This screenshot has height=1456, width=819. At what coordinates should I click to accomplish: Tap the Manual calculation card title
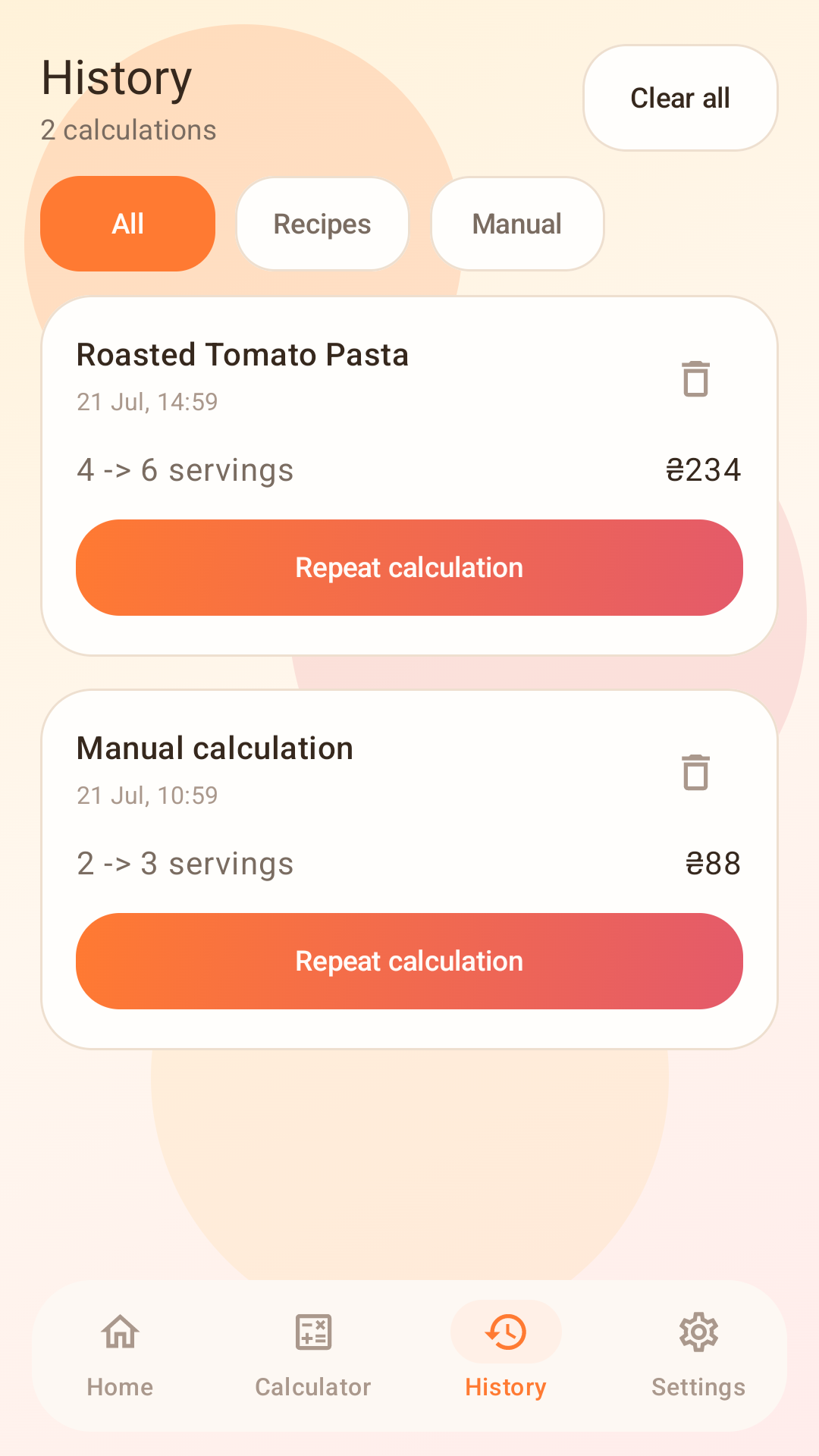pos(215,748)
